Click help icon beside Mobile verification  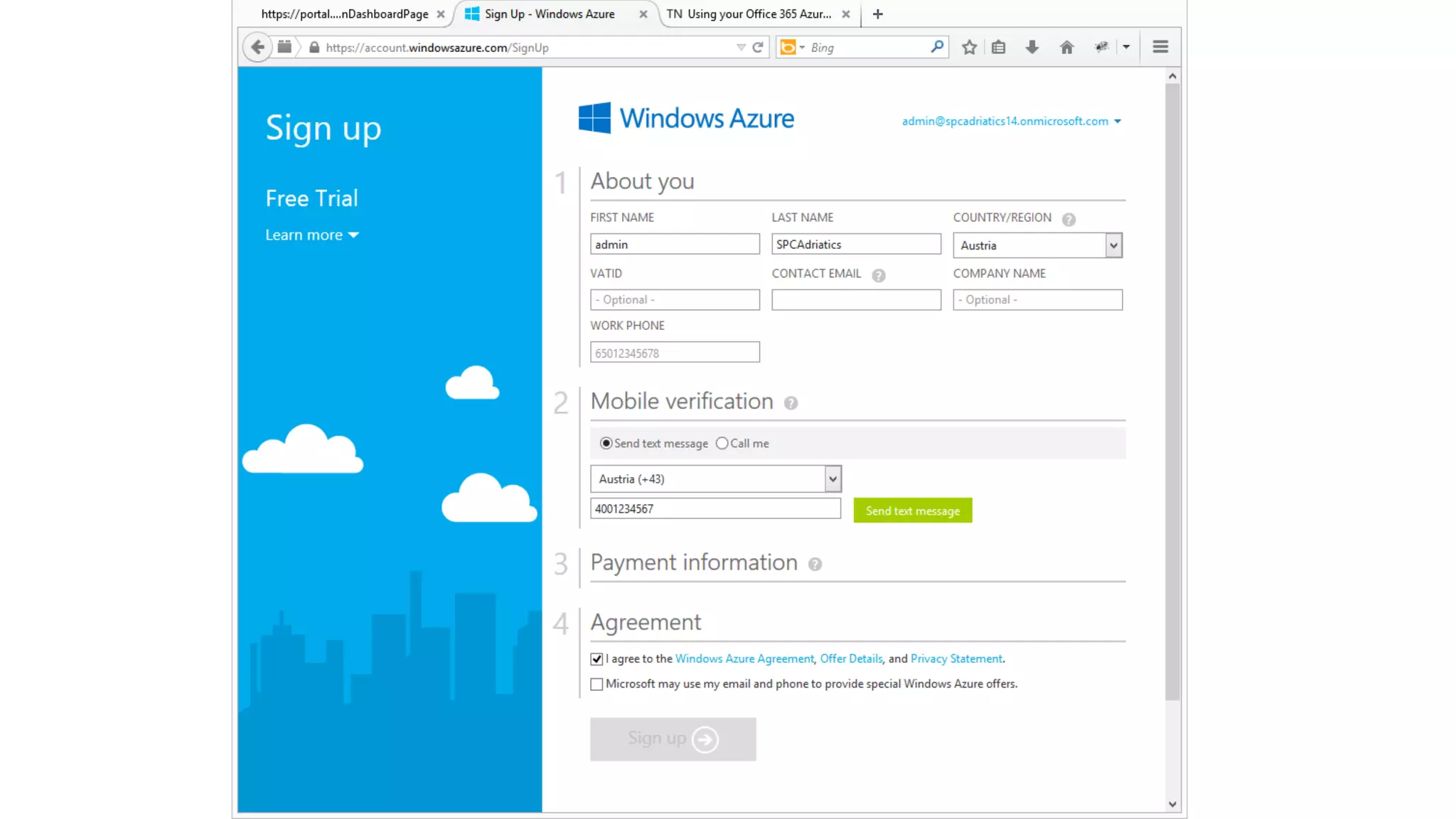point(791,403)
